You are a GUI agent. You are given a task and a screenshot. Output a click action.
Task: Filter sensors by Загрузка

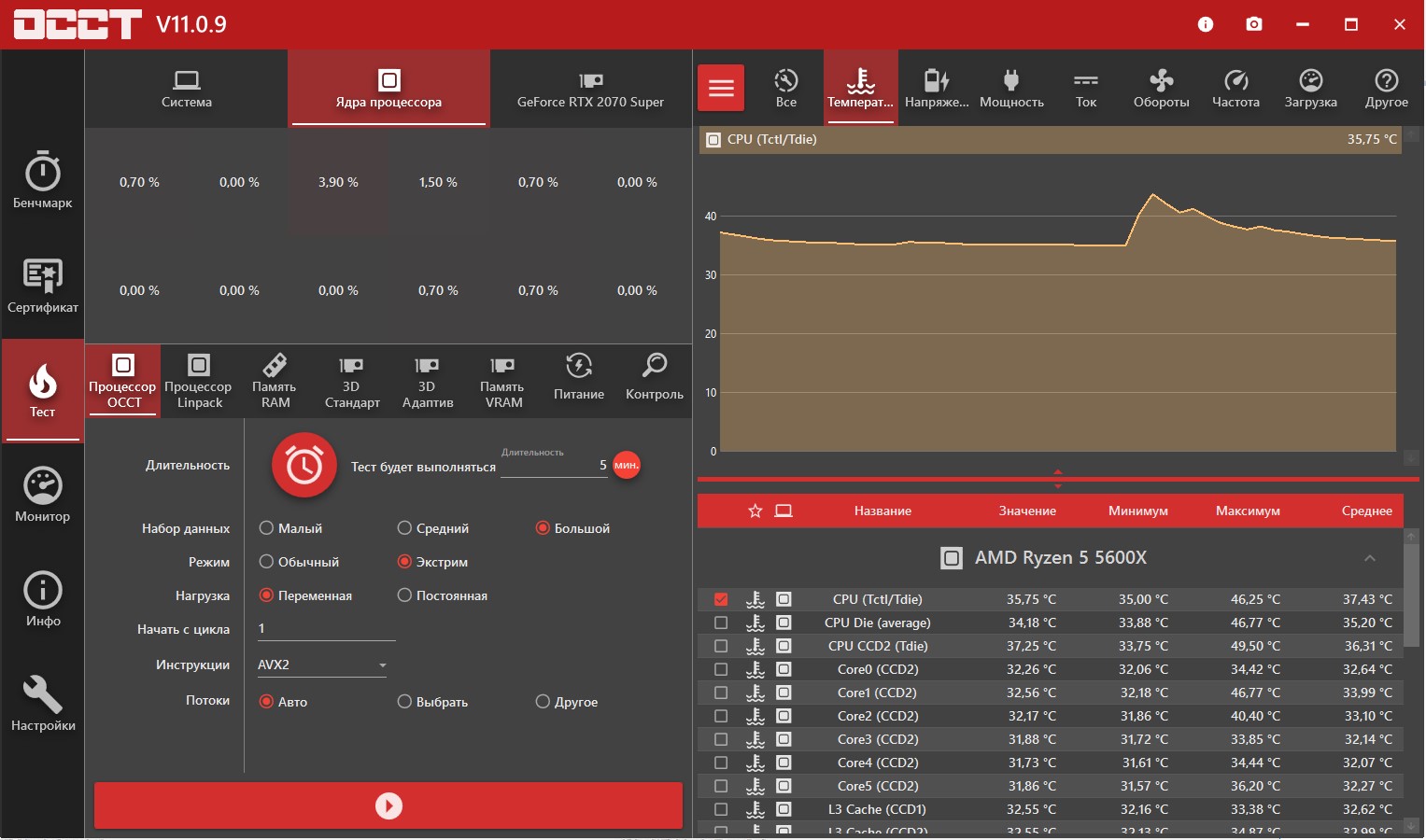click(x=1311, y=89)
